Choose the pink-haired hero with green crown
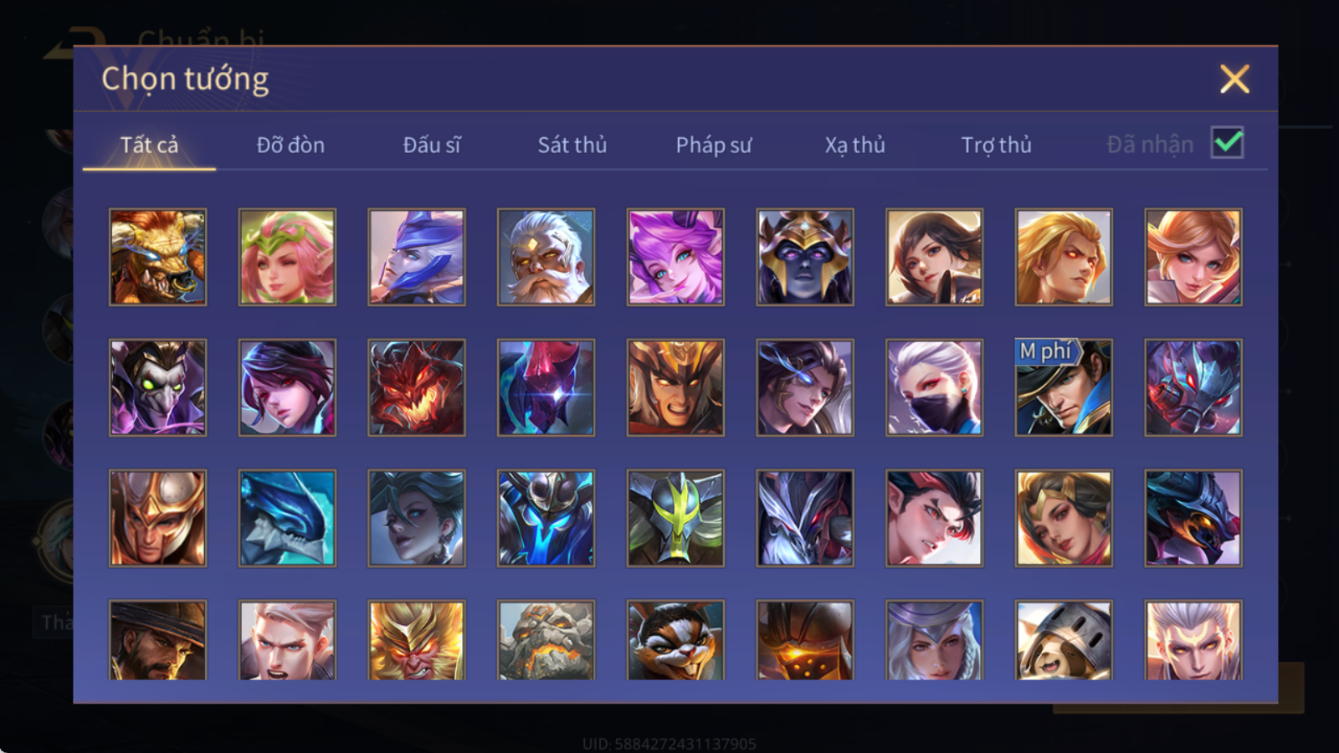Viewport: 1339px width, 753px height. click(x=287, y=257)
